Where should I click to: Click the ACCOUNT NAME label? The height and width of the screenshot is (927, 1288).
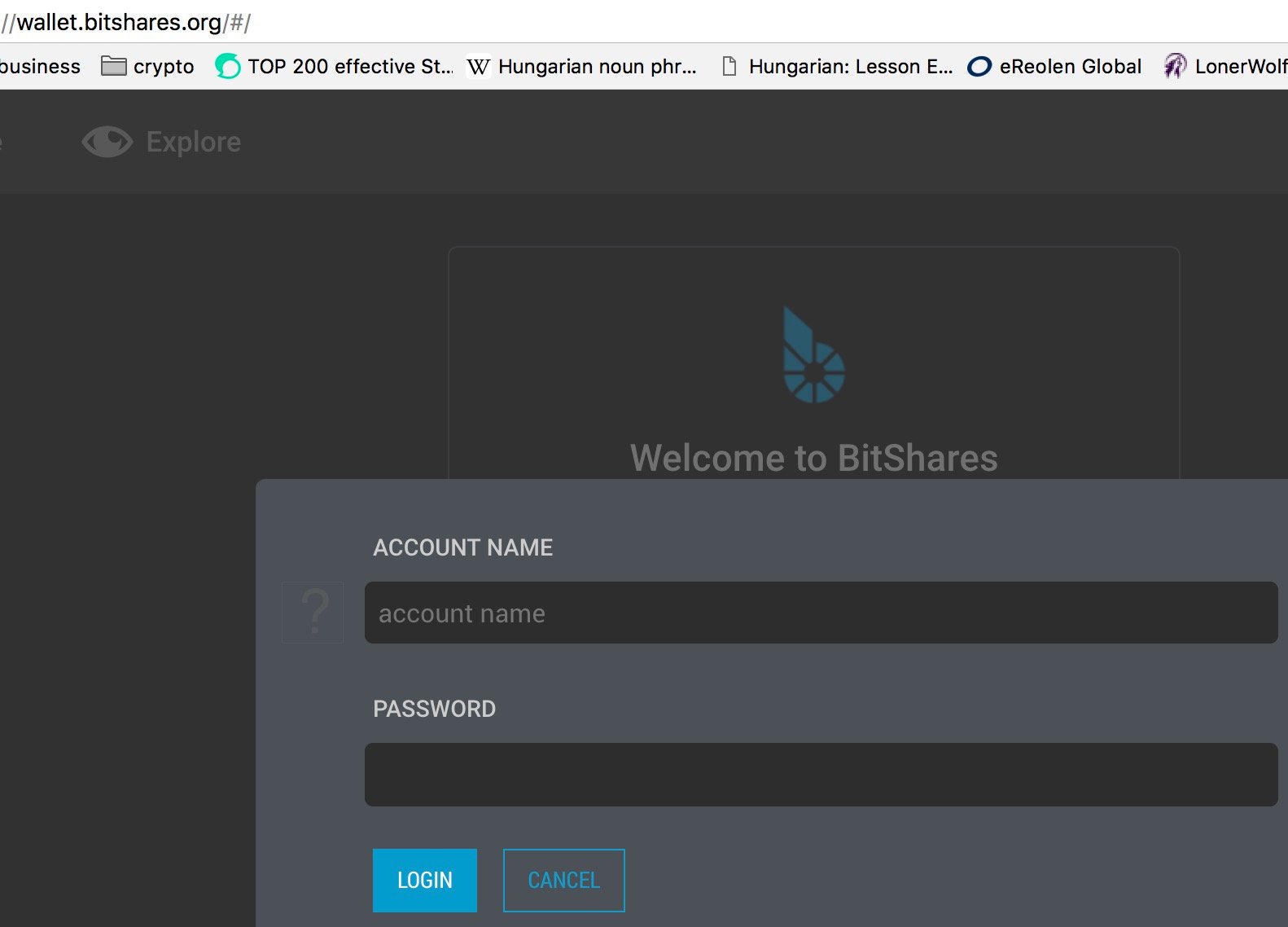point(462,547)
